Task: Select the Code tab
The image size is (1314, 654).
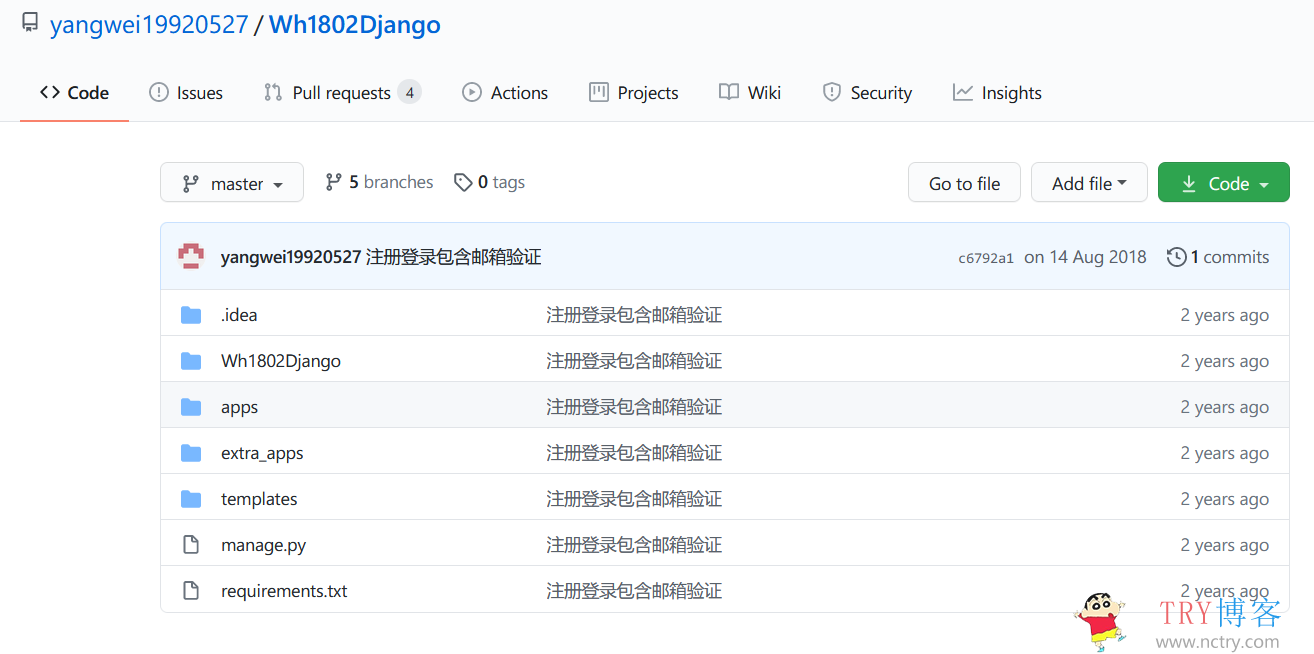Action: (x=74, y=93)
